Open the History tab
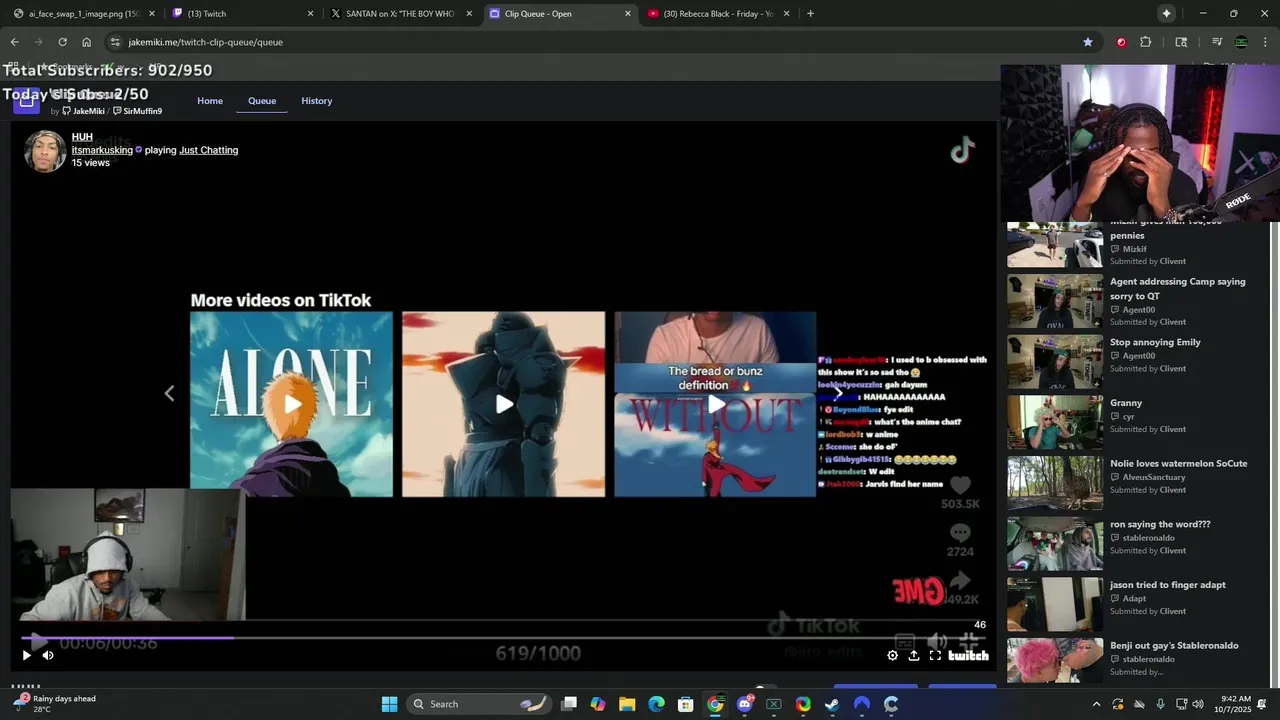The image size is (1280, 720). coord(317,101)
